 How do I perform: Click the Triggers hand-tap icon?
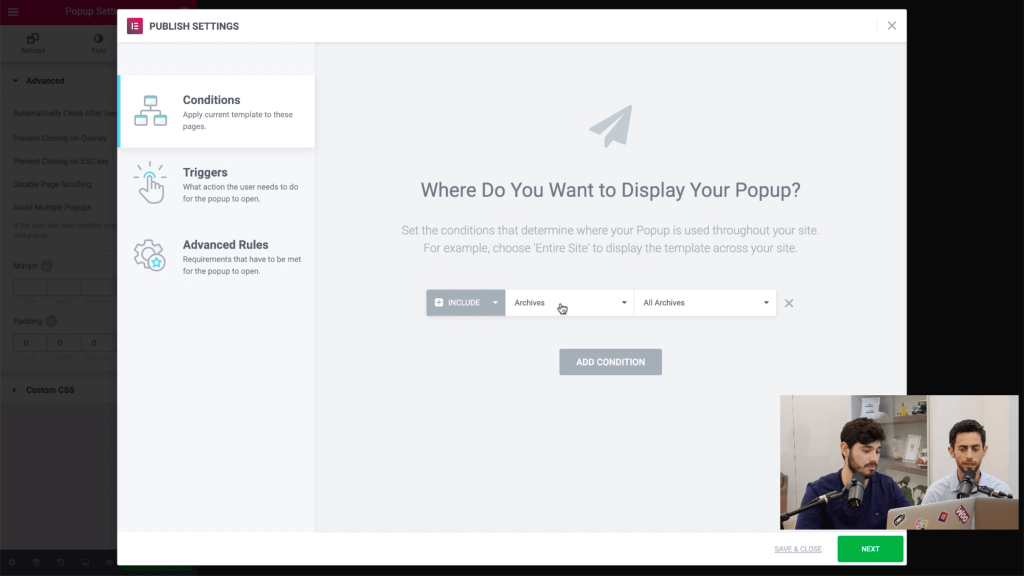point(150,183)
